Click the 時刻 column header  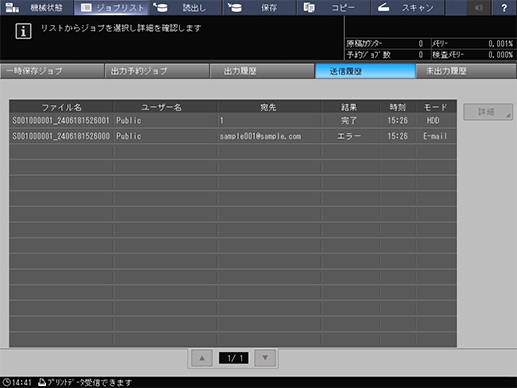coord(398,107)
